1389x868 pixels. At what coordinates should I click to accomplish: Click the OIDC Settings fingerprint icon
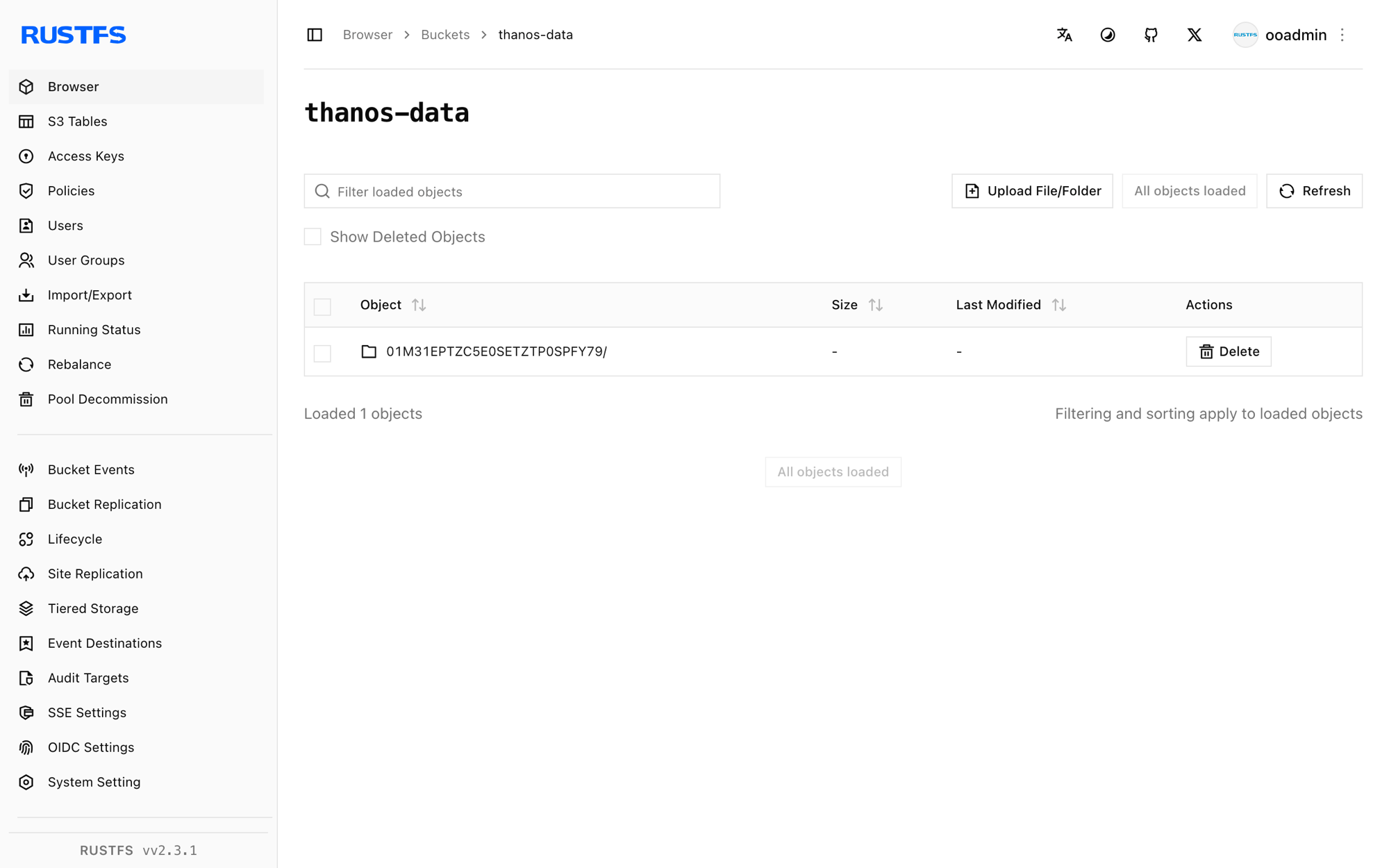tap(26, 748)
